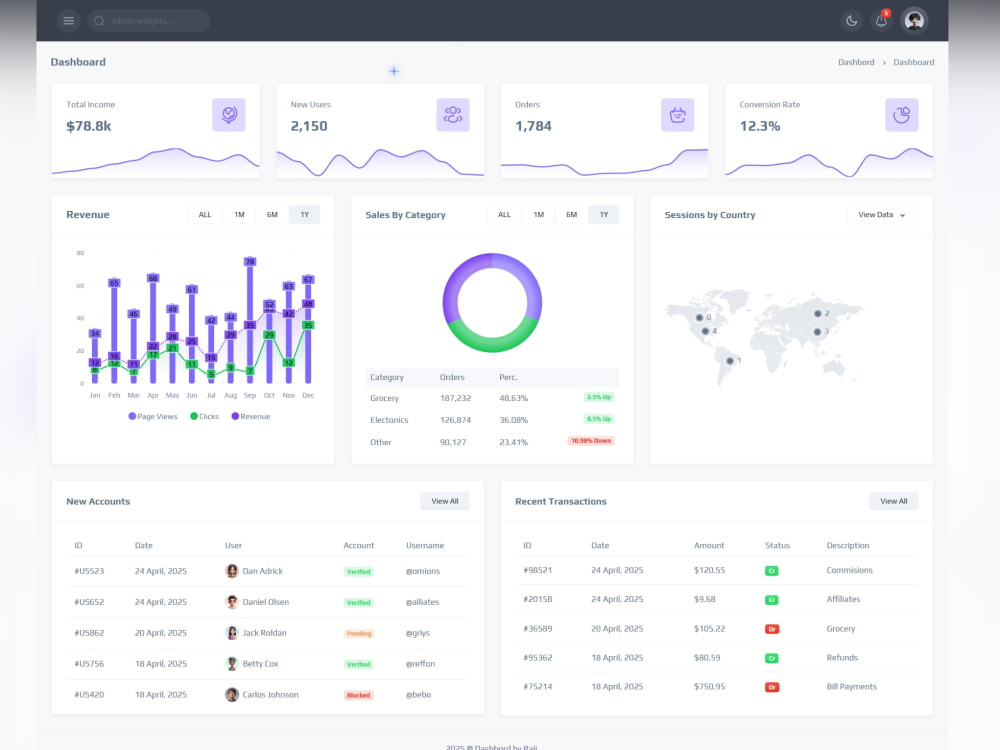
Task: Click the map marker labeled 2
Action: point(818,314)
